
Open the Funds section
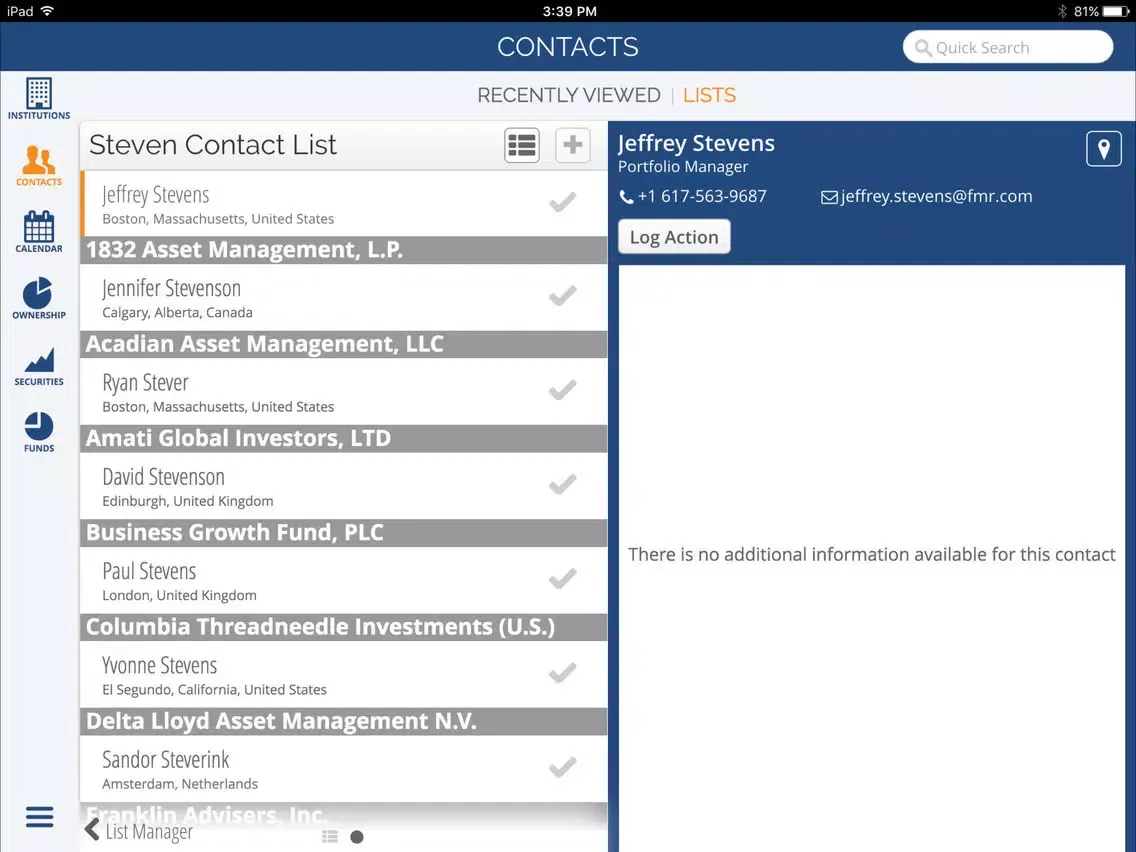(x=39, y=432)
